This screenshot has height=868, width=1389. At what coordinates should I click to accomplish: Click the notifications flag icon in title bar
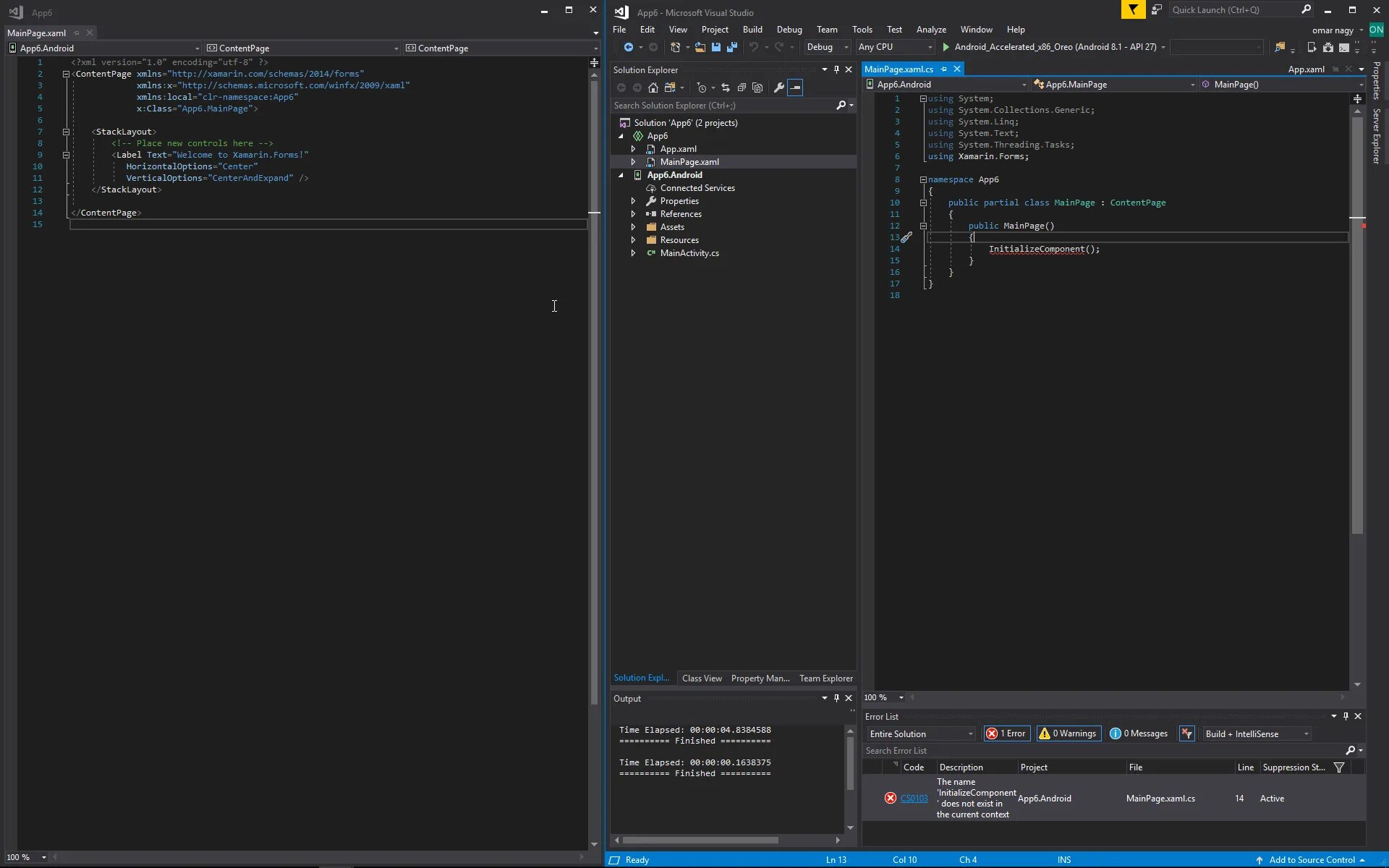(1133, 9)
